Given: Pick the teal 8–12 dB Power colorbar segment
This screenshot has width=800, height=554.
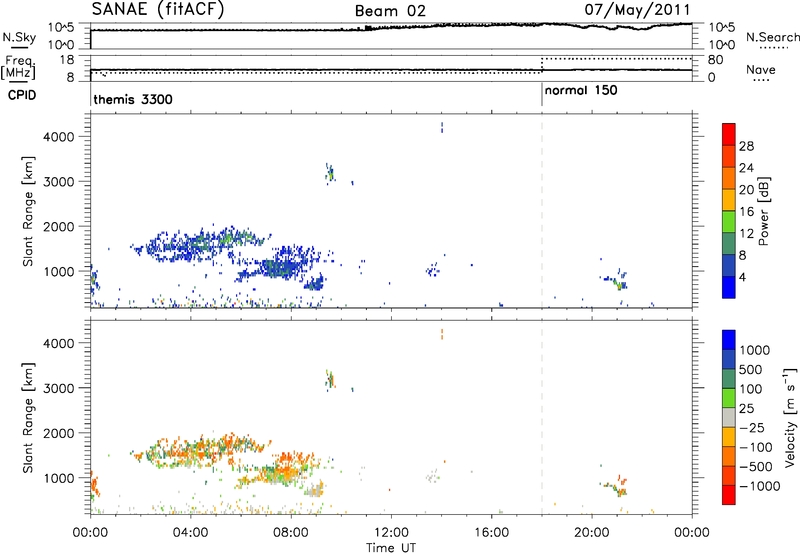Looking at the screenshot, I should click(729, 244).
